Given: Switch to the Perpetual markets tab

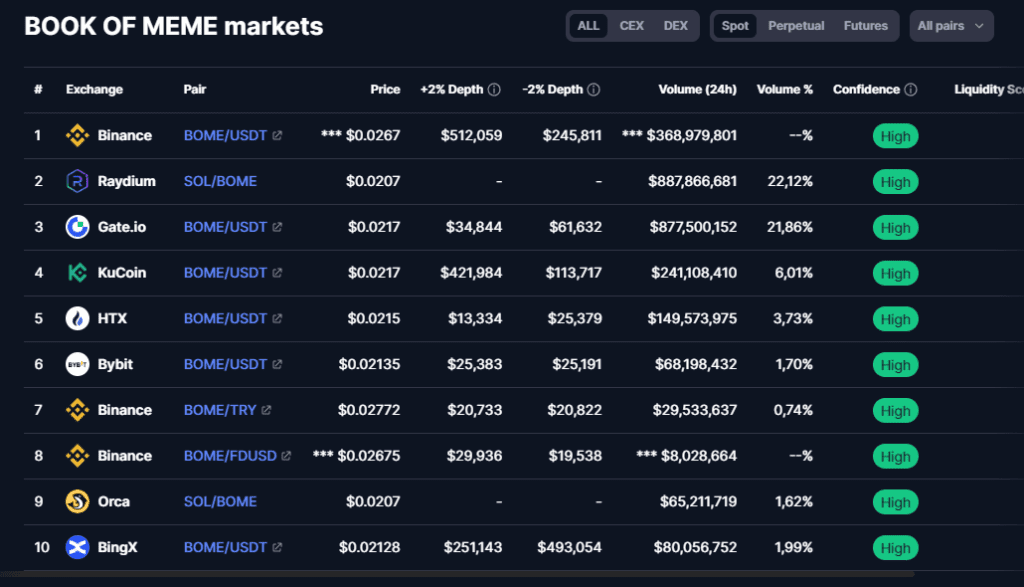Looking at the screenshot, I should click(796, 26).
